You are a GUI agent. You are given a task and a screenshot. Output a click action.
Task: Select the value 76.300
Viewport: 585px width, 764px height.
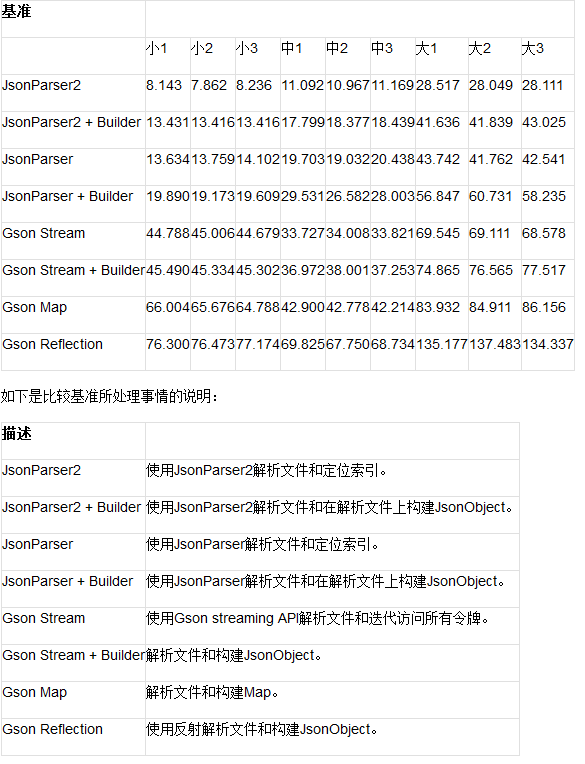[168, 344]
